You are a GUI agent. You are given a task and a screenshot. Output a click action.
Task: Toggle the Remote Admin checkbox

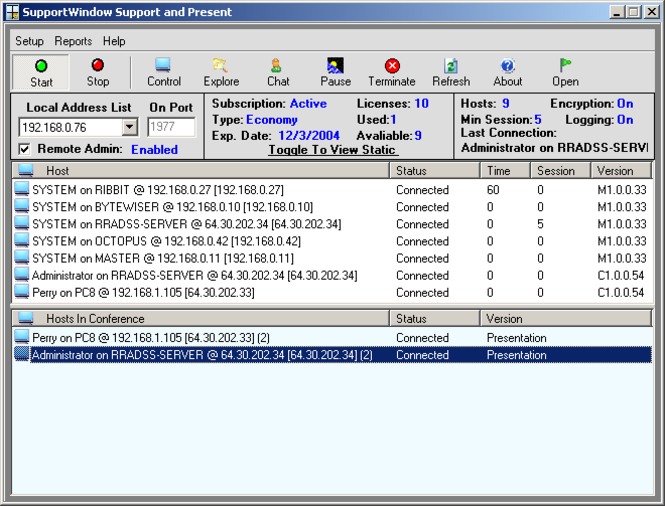click(25, 149)
